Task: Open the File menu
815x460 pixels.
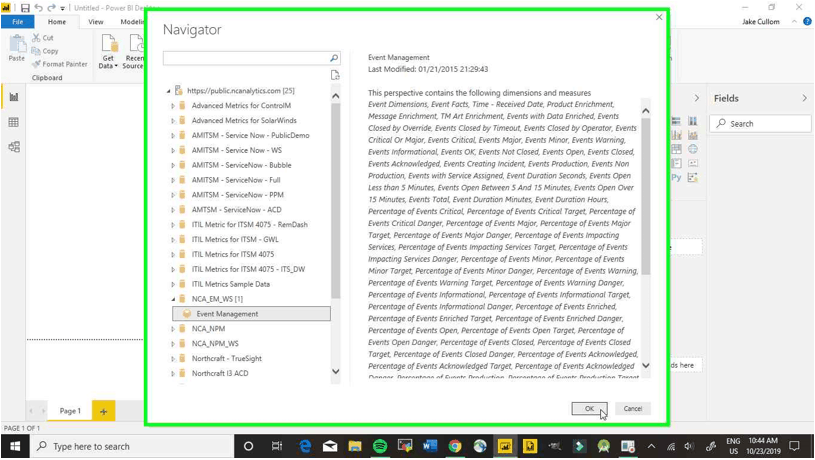Action: tap(18, 22)
